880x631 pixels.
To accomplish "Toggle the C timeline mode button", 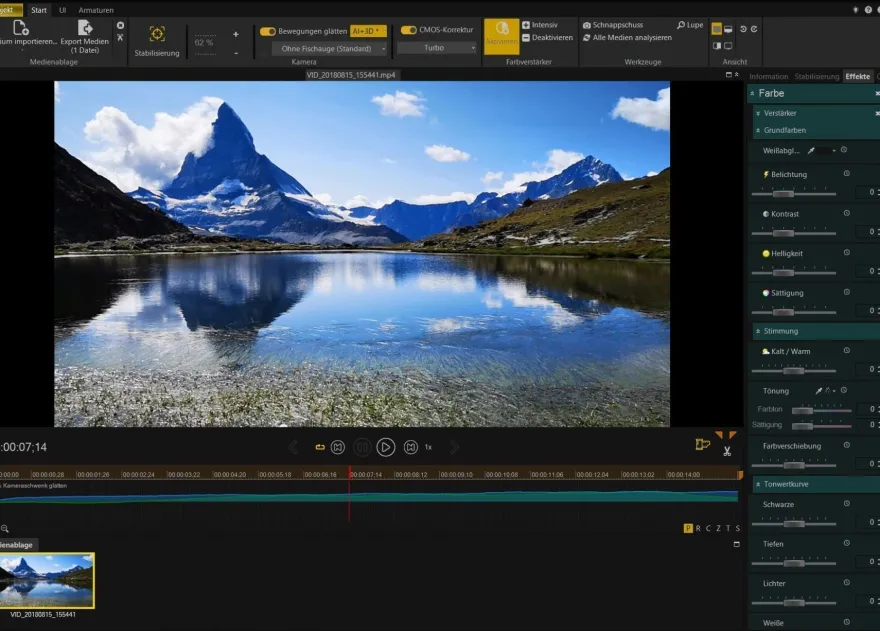I will tap(708, 528).
